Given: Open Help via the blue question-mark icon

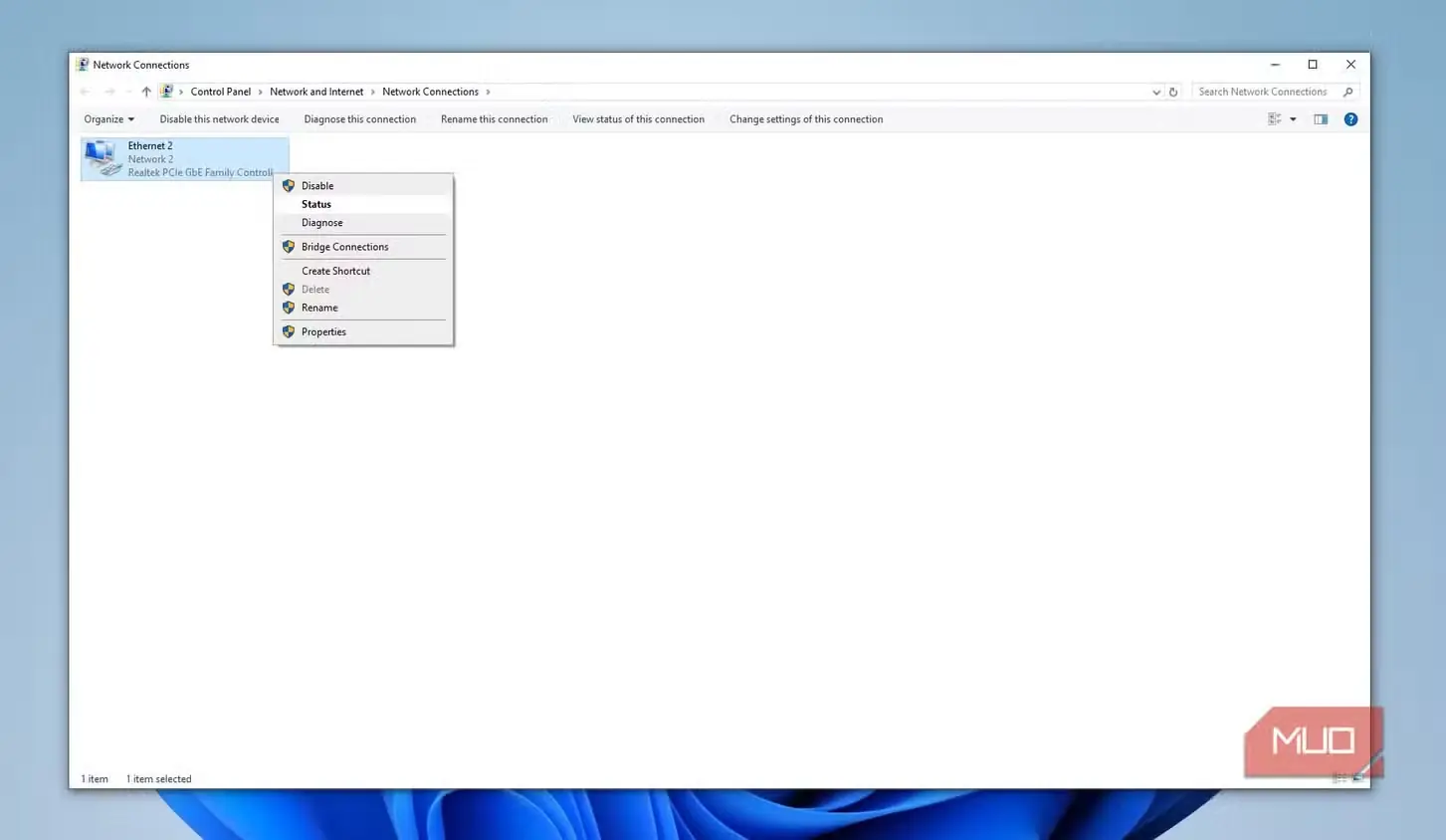Looking at the screenshot, I should (x=1350, y=119).
